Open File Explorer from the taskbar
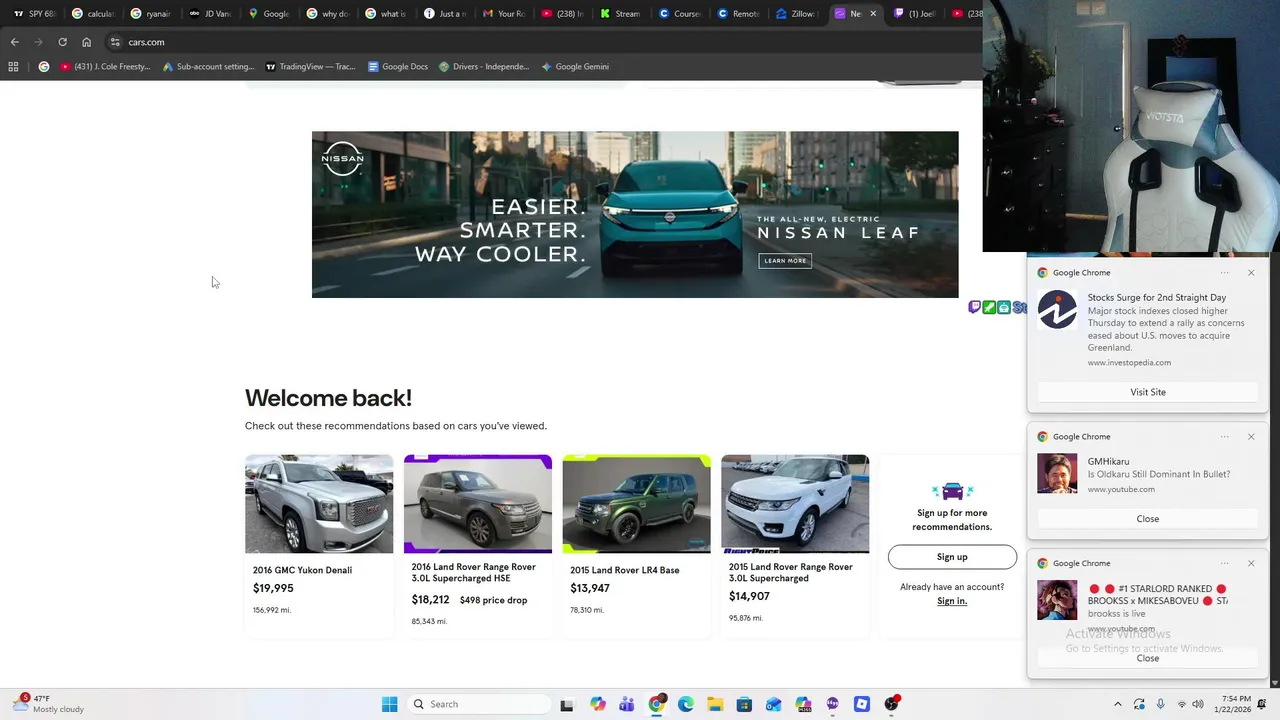Viewport: 1280px width, 720px height. [x=715, y=704]
